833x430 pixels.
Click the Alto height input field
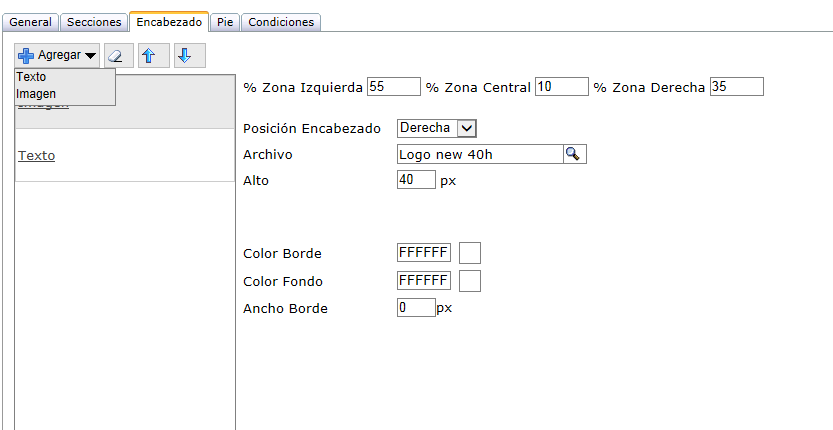pos(416,180)
